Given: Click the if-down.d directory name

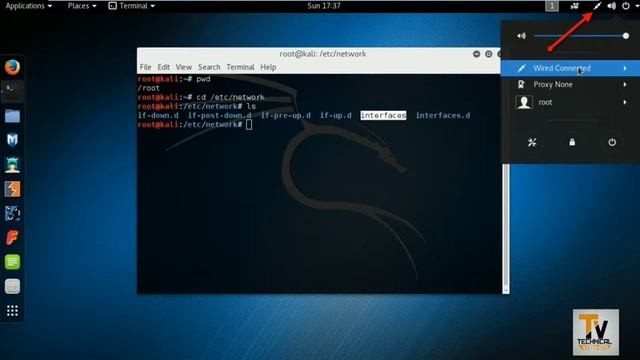Looking at the screenshot, I should click(x=158, y=116).
